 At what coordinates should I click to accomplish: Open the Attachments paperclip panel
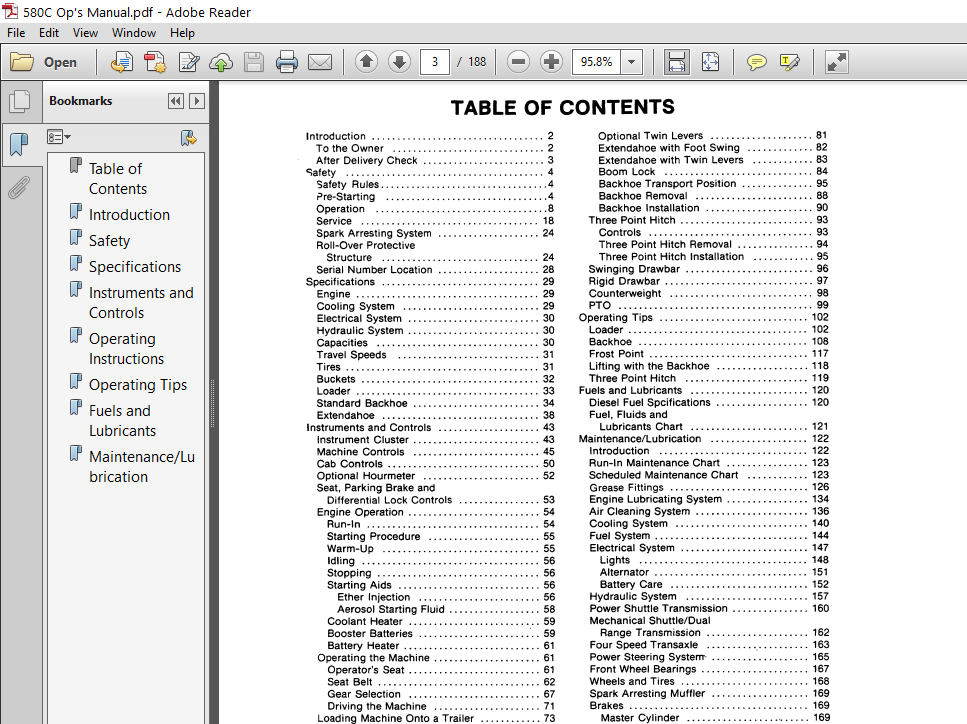pyautogui.click(x=19, y=187)
